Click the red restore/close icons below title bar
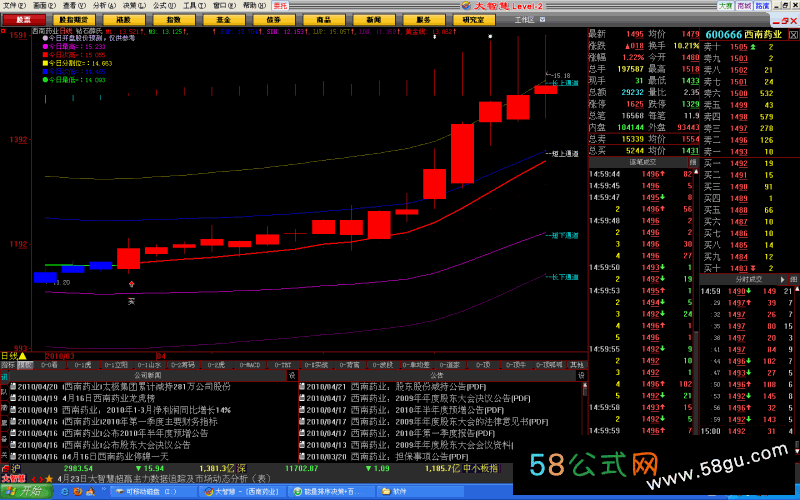This screenshot has width=800, height=500. pos(785,21)
